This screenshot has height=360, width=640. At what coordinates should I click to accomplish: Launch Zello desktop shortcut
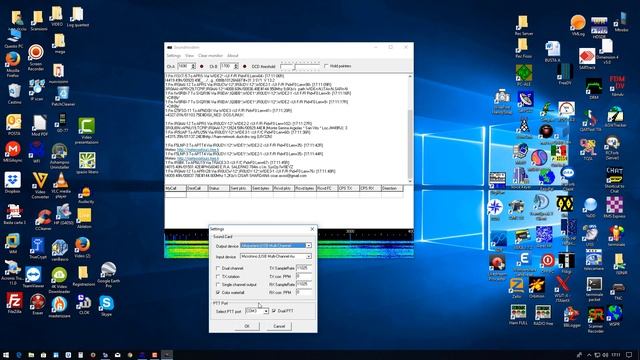[517, 288]
